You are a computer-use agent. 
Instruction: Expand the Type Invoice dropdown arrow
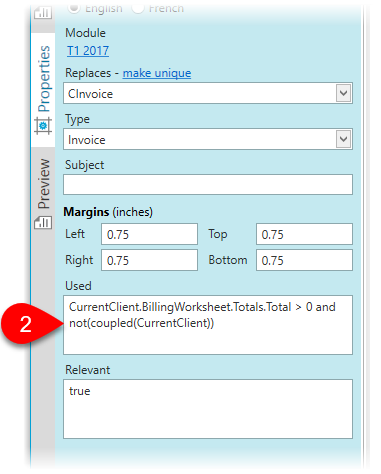click(343, 139)
